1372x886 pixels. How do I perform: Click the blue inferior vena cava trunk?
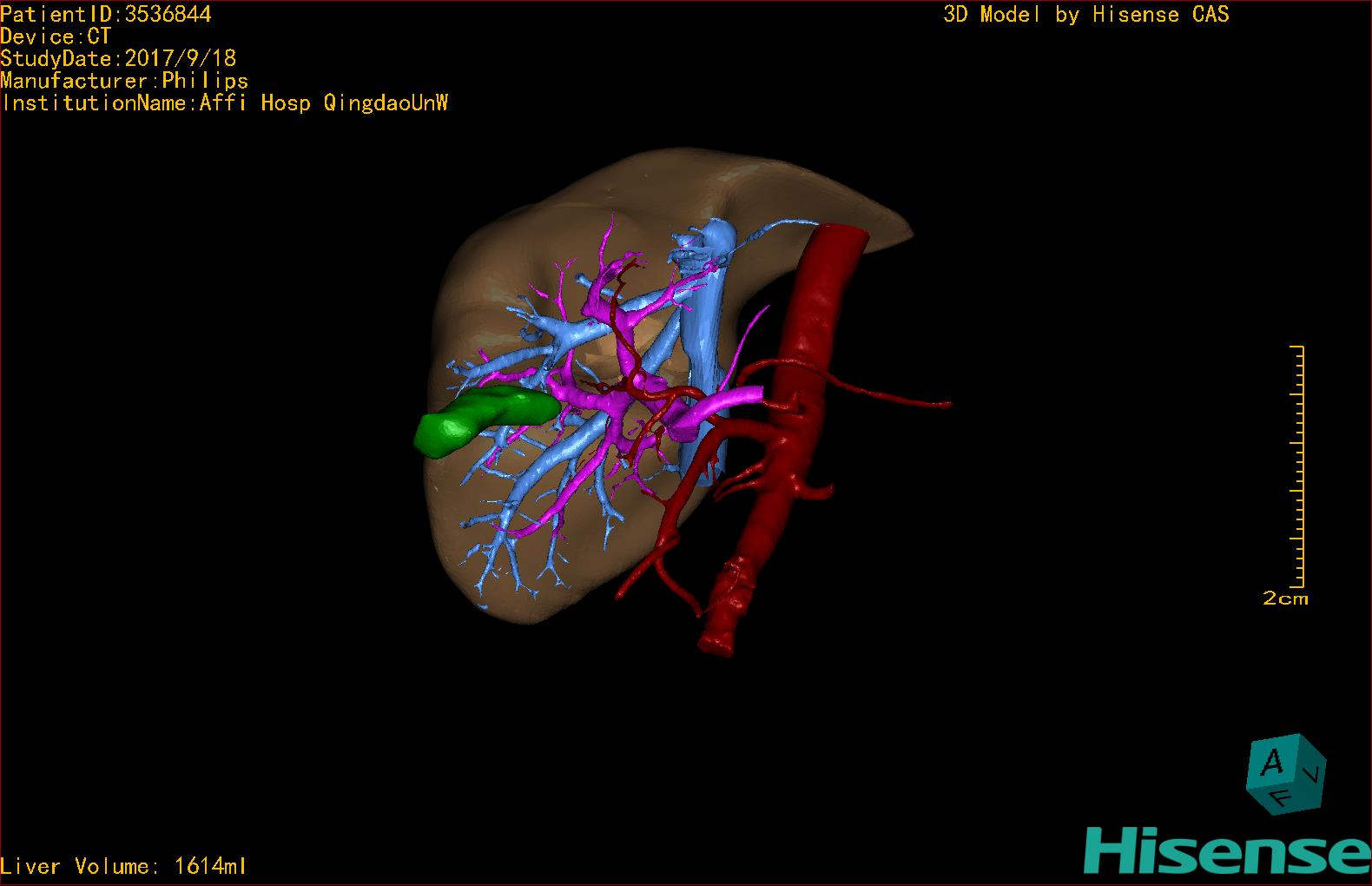click(703, 347)
